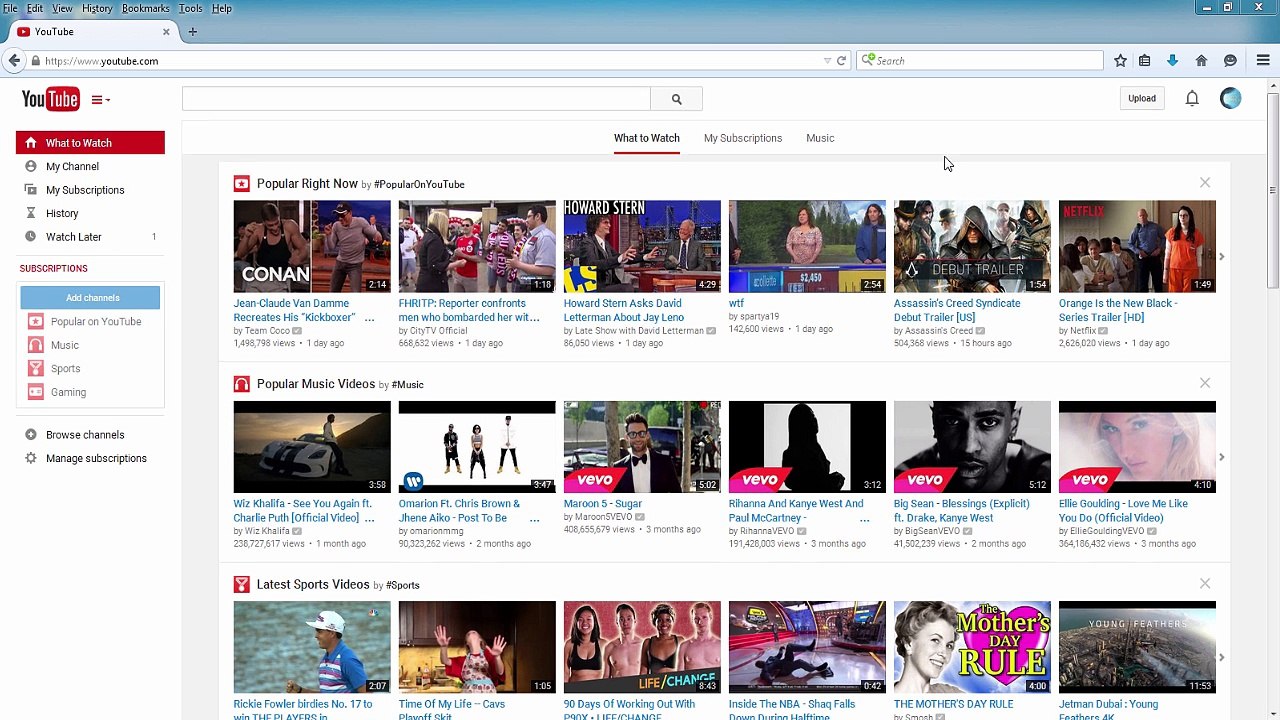Switch to the Music tab

(x=820, y=138)
